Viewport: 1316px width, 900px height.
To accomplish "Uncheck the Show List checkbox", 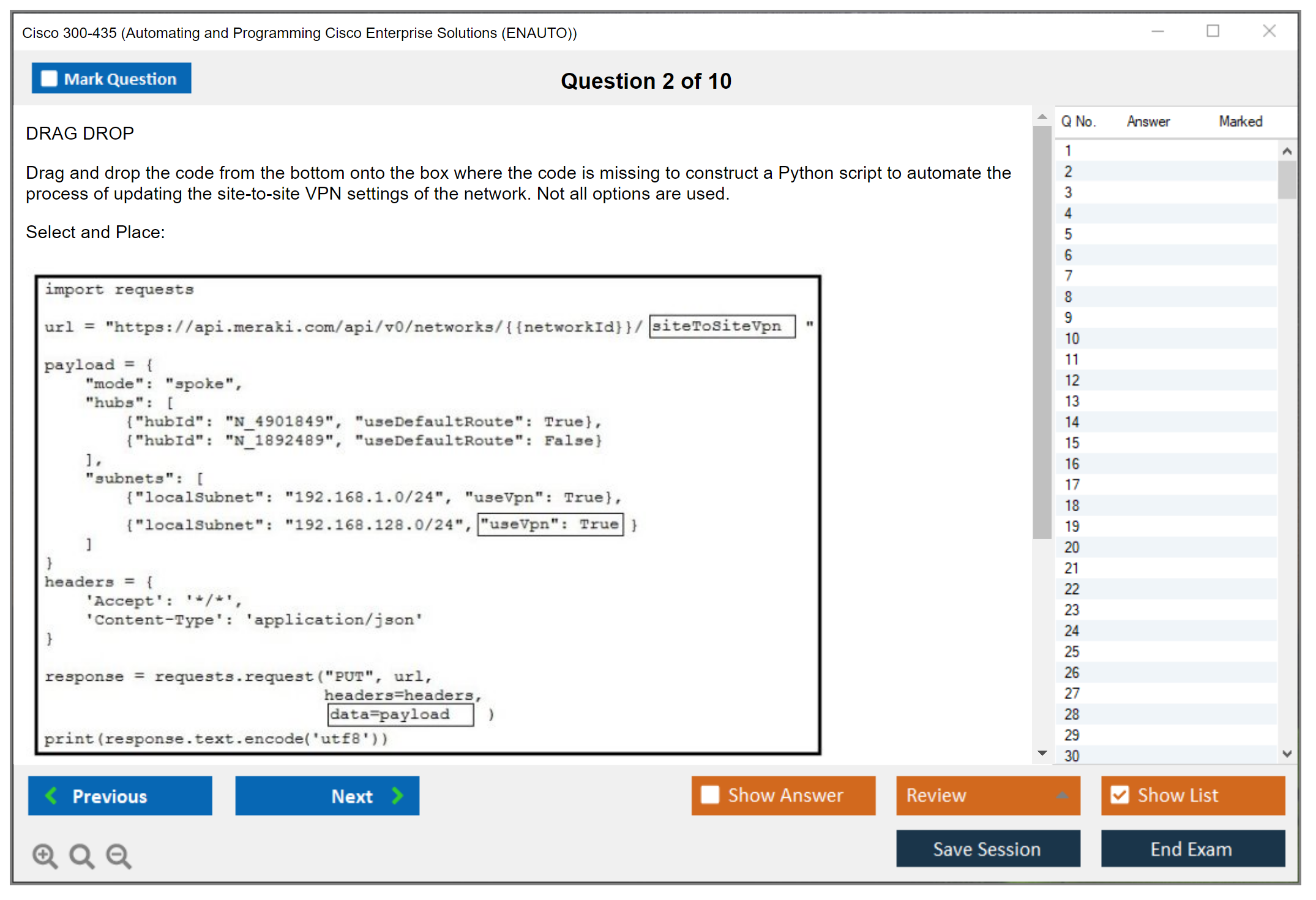I will (1120, 795).
